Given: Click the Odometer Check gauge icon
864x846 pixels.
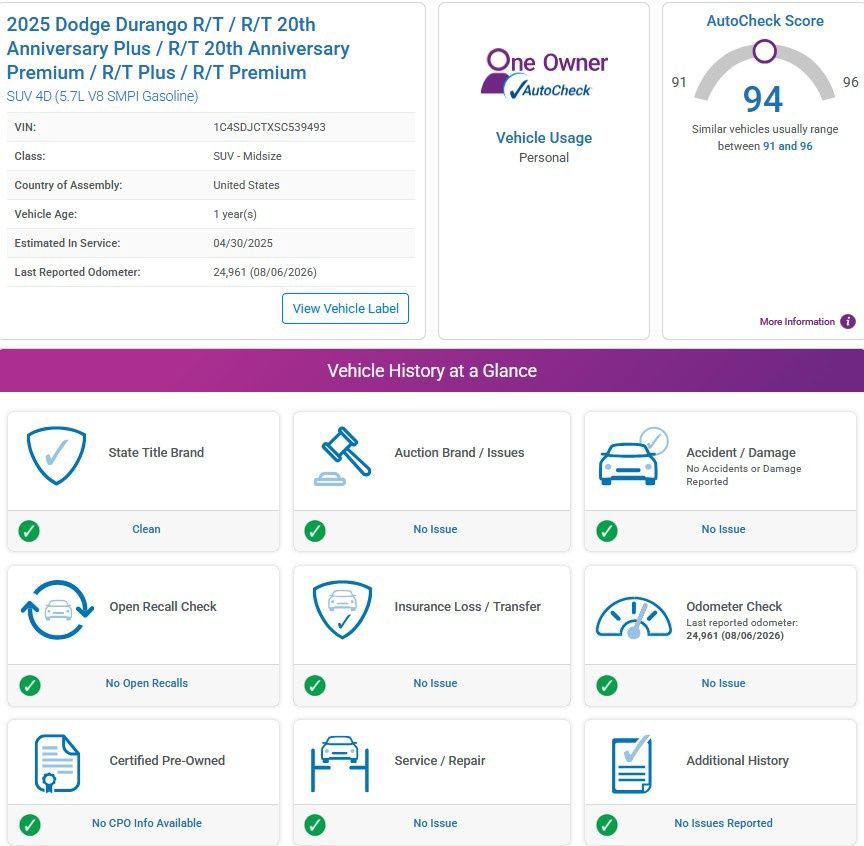Looking at the screenshot, I should click(634, 617).
